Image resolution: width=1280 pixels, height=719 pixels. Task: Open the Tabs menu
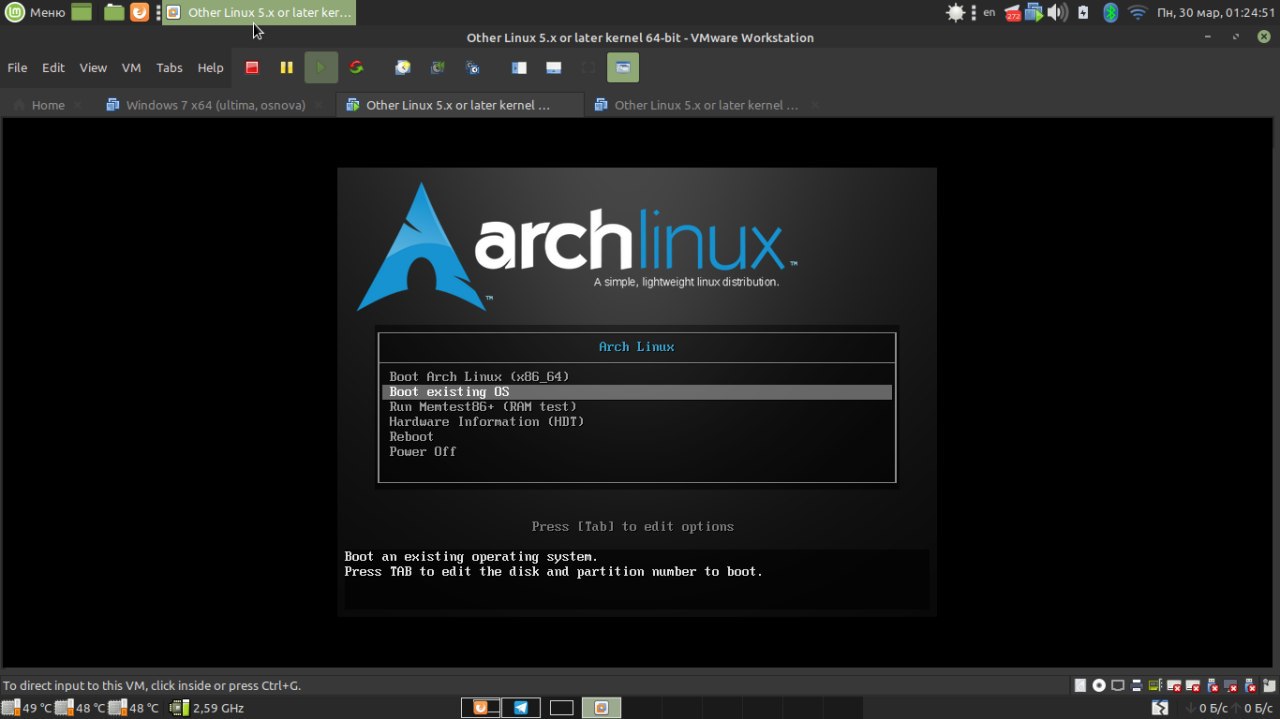(x=170, y=68)
